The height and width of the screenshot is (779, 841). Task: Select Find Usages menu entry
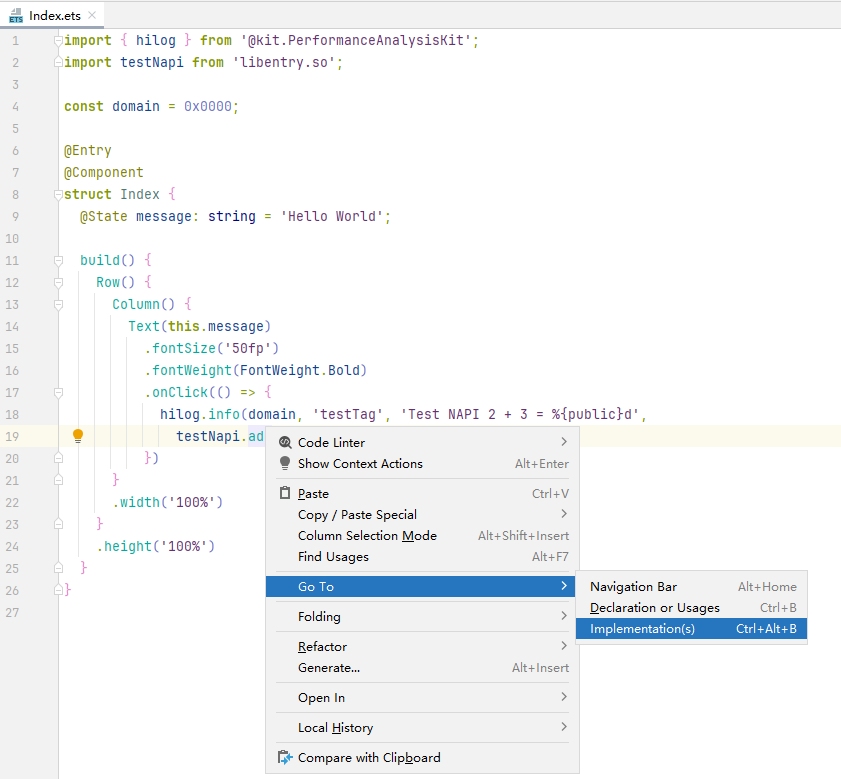[x=333, y=557]
